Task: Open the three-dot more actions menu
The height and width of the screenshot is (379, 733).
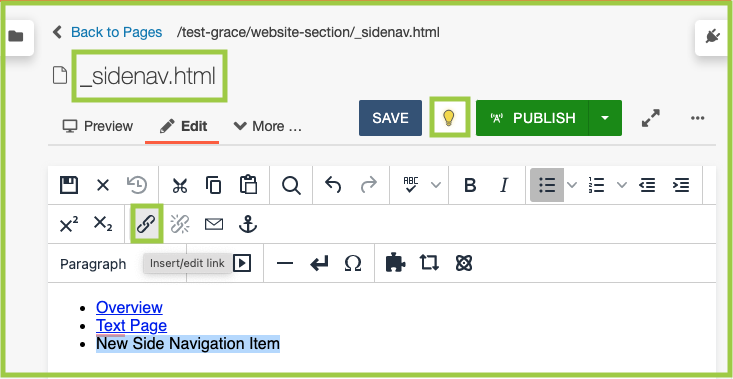Action: click(x=697, y=118)
